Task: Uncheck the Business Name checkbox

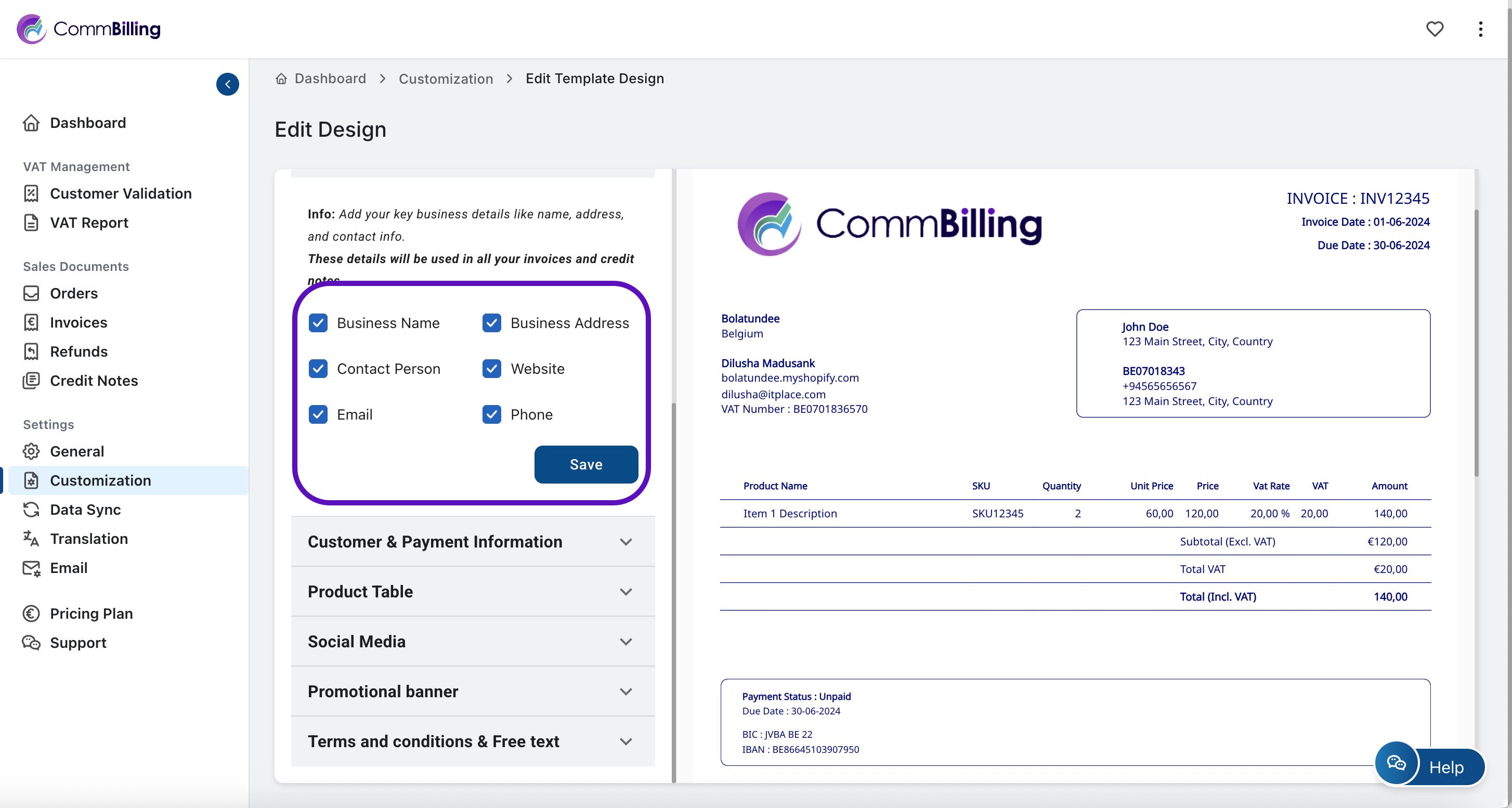Action: pos(318,323)
